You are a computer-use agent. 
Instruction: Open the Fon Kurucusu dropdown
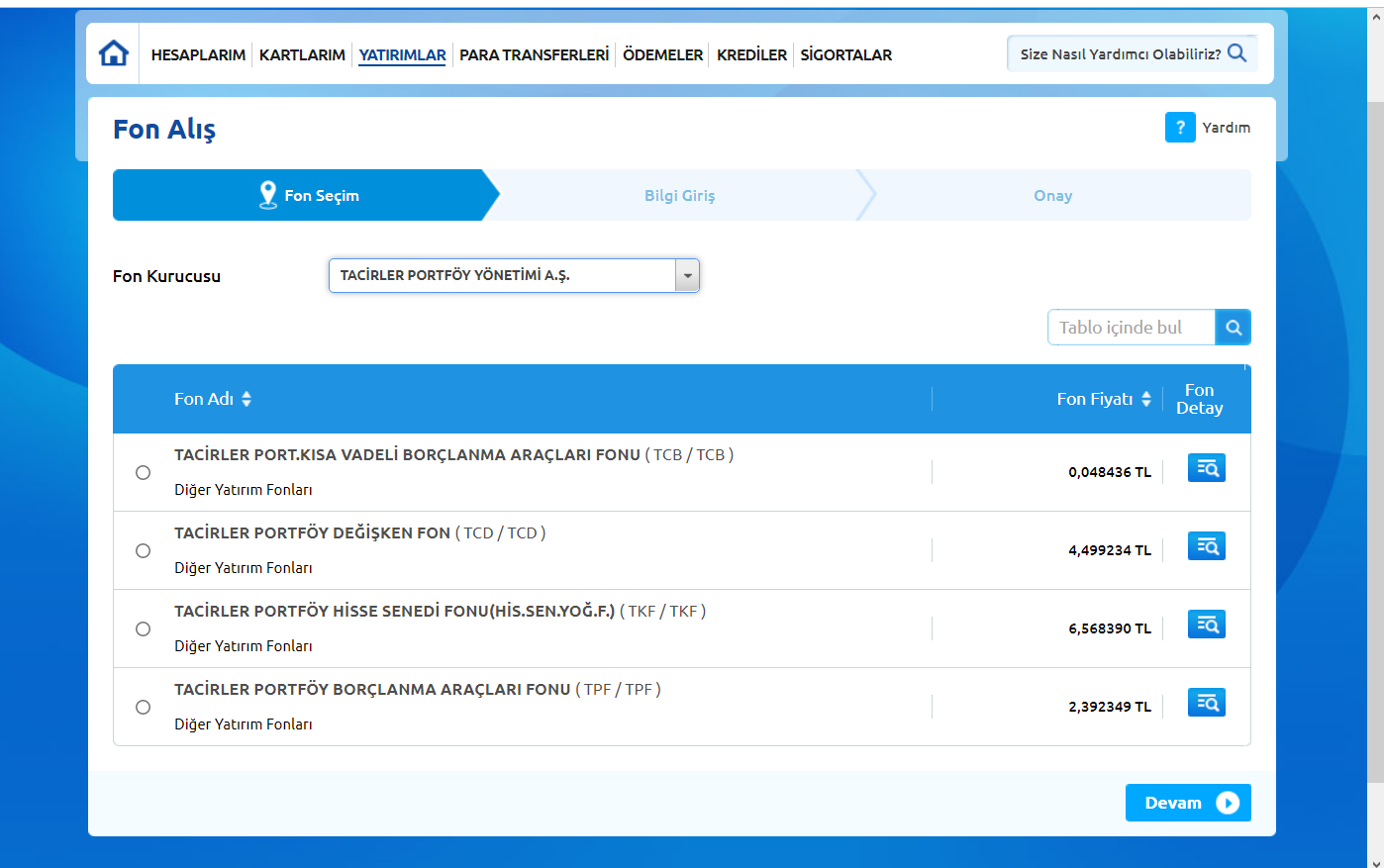(x=514, y=276)
